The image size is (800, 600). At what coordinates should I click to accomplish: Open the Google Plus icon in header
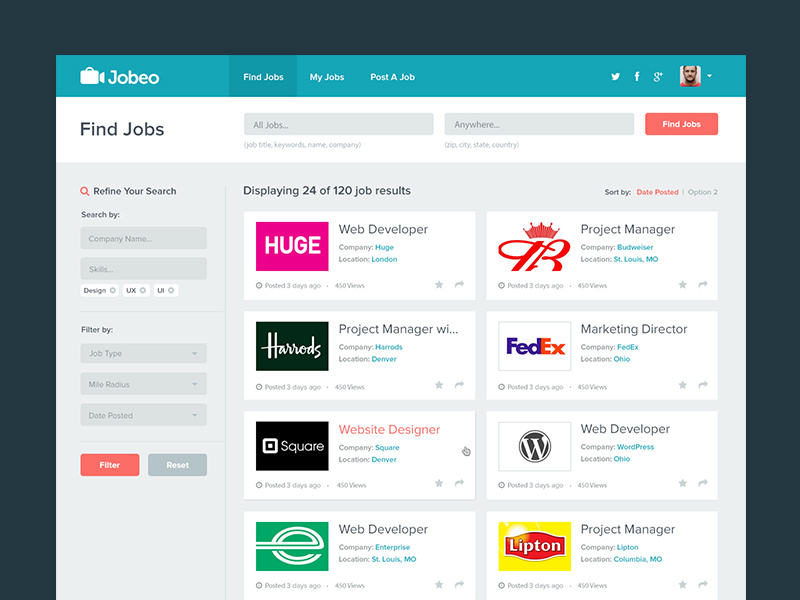click(658, 77)
